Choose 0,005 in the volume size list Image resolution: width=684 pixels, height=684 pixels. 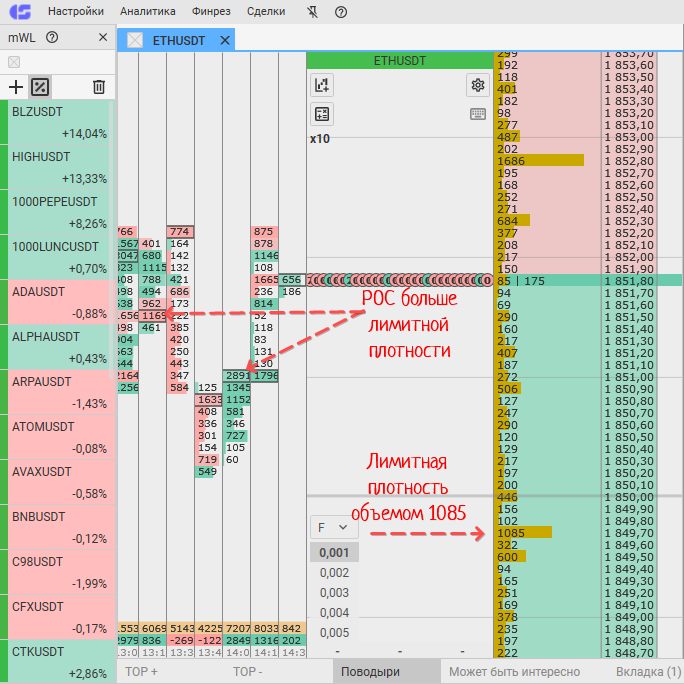point(334,632)
